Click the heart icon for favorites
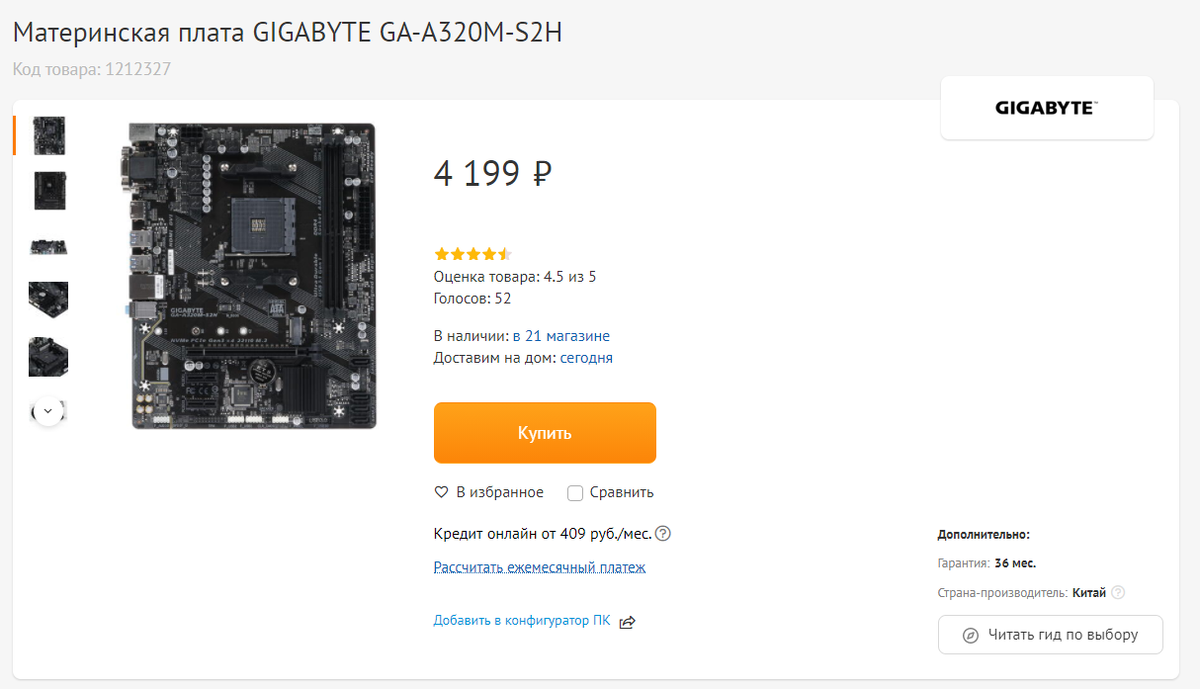Viewport: 1200px width, 689px height. (x=441, y=493)
